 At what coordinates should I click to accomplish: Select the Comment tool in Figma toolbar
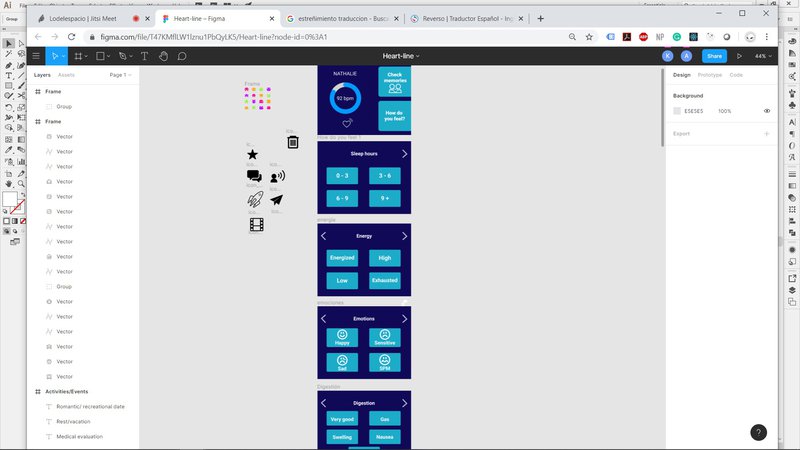[x=182, y=56]
